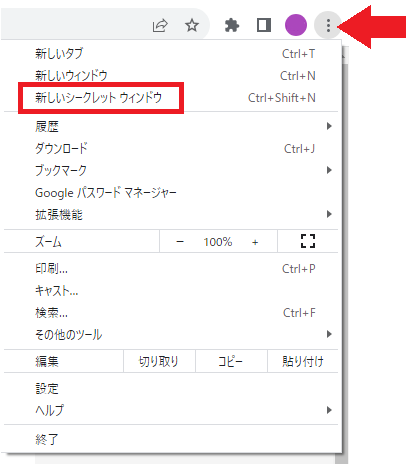Open the extensions puzzle piece icon
The width and height of the screenshot is (410, 464).
pyautogui.click(x=232, y=25)
